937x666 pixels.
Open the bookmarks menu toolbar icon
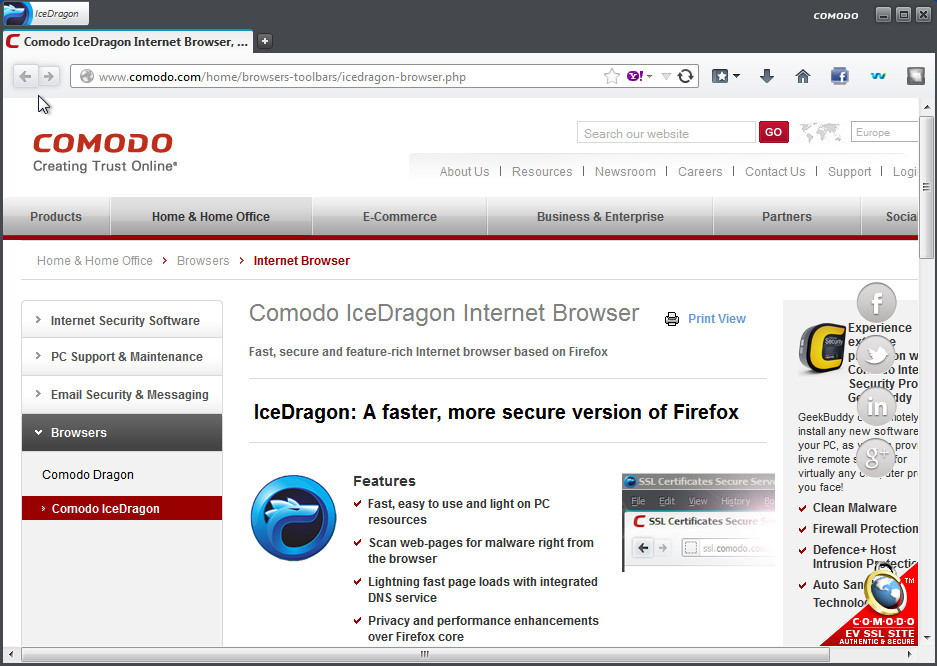click(720, 76)
